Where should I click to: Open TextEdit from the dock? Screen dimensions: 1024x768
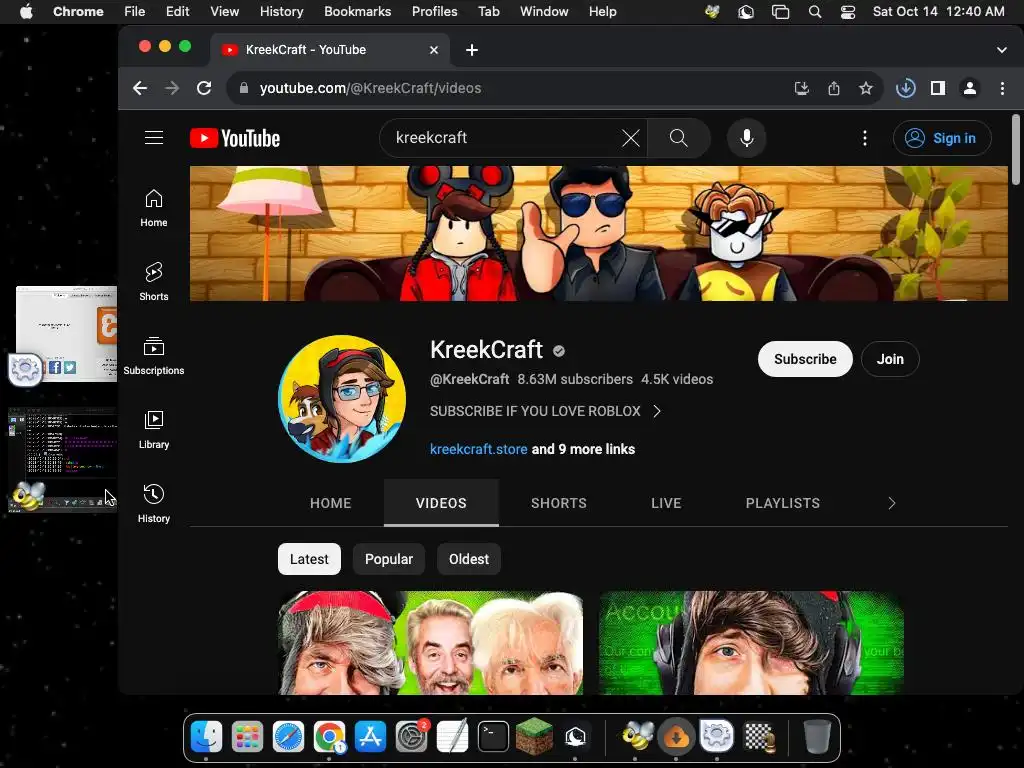(x=452, y=737)
